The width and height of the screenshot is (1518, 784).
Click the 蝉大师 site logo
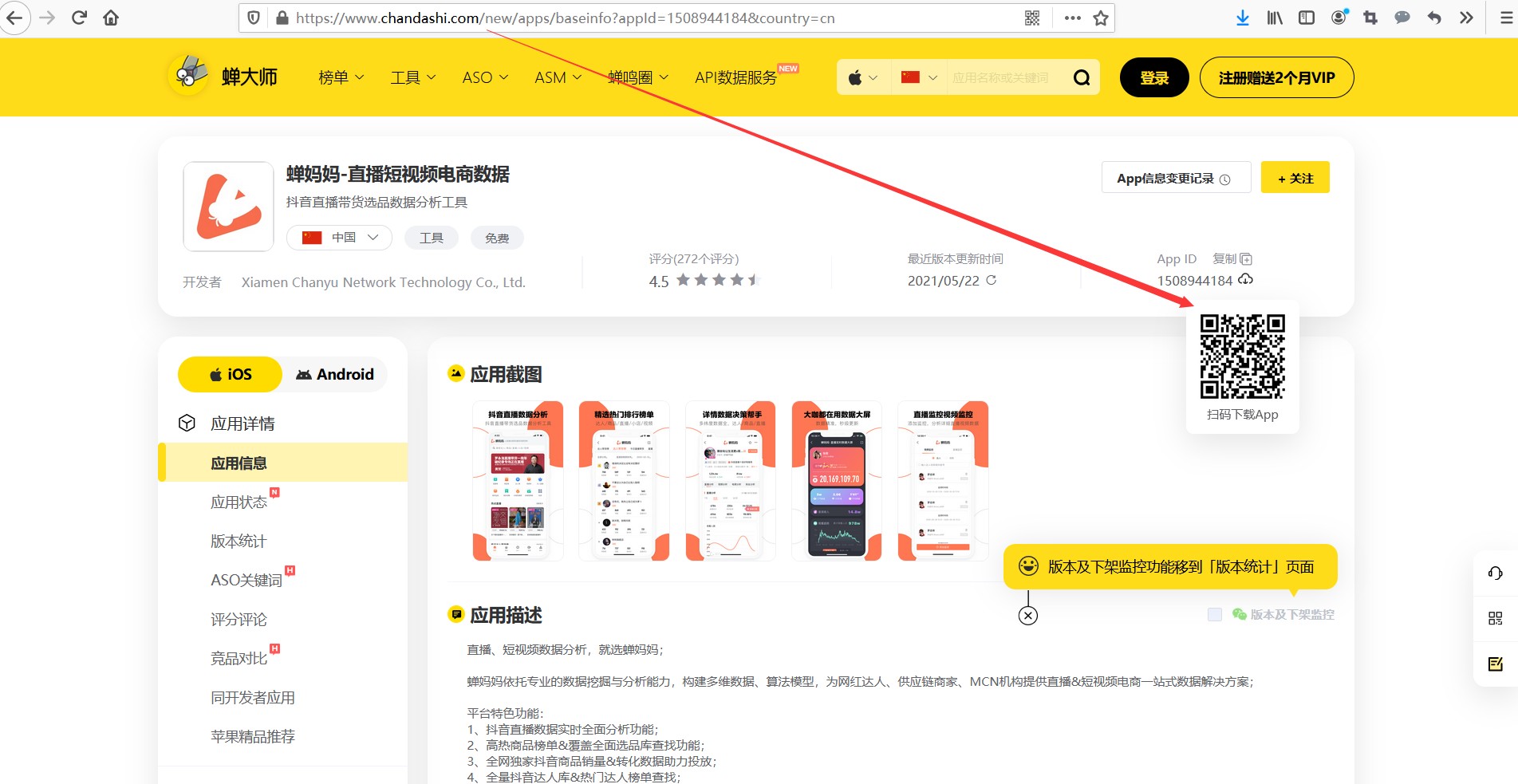(223, 77)
